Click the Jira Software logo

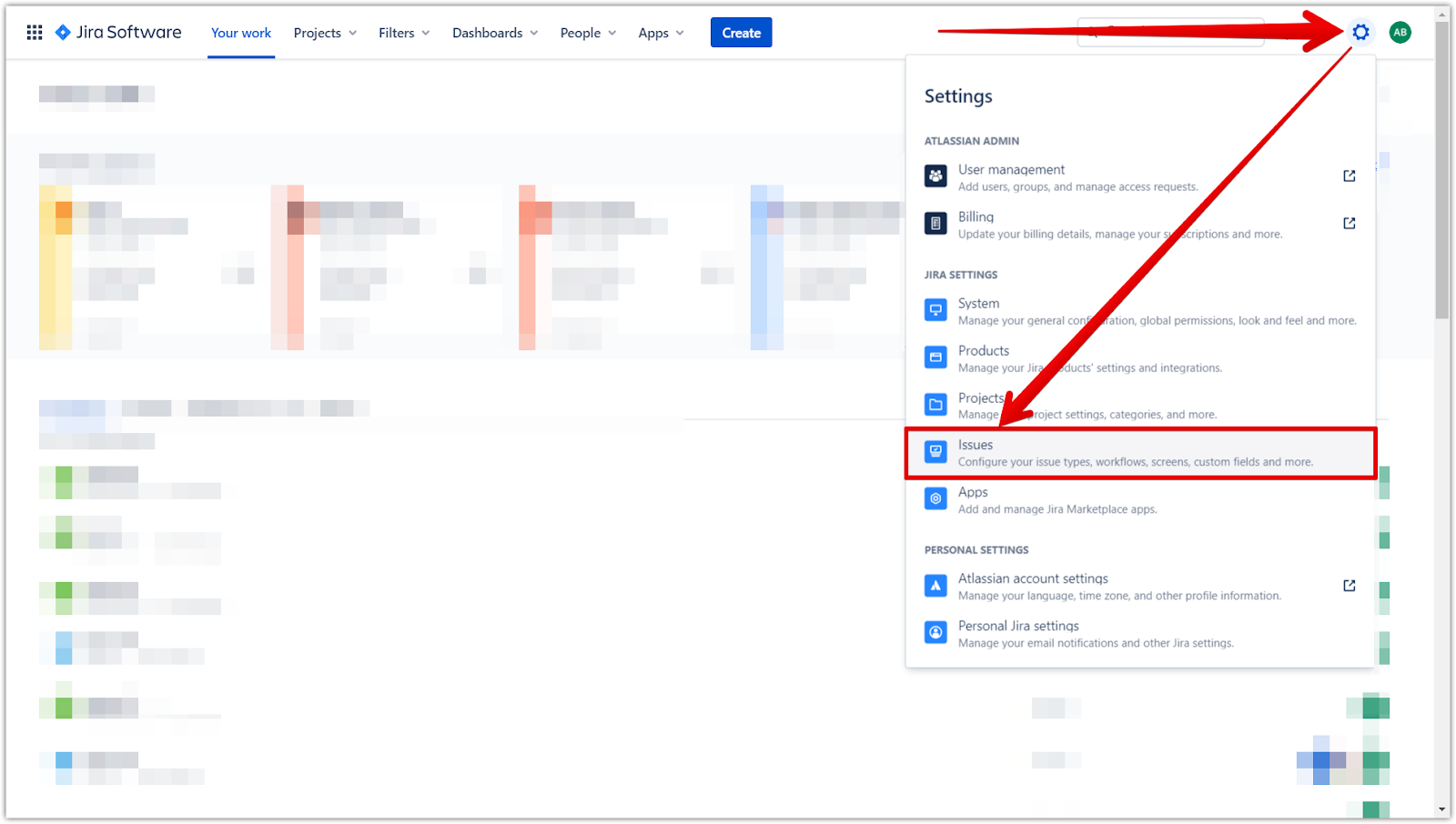118,33
